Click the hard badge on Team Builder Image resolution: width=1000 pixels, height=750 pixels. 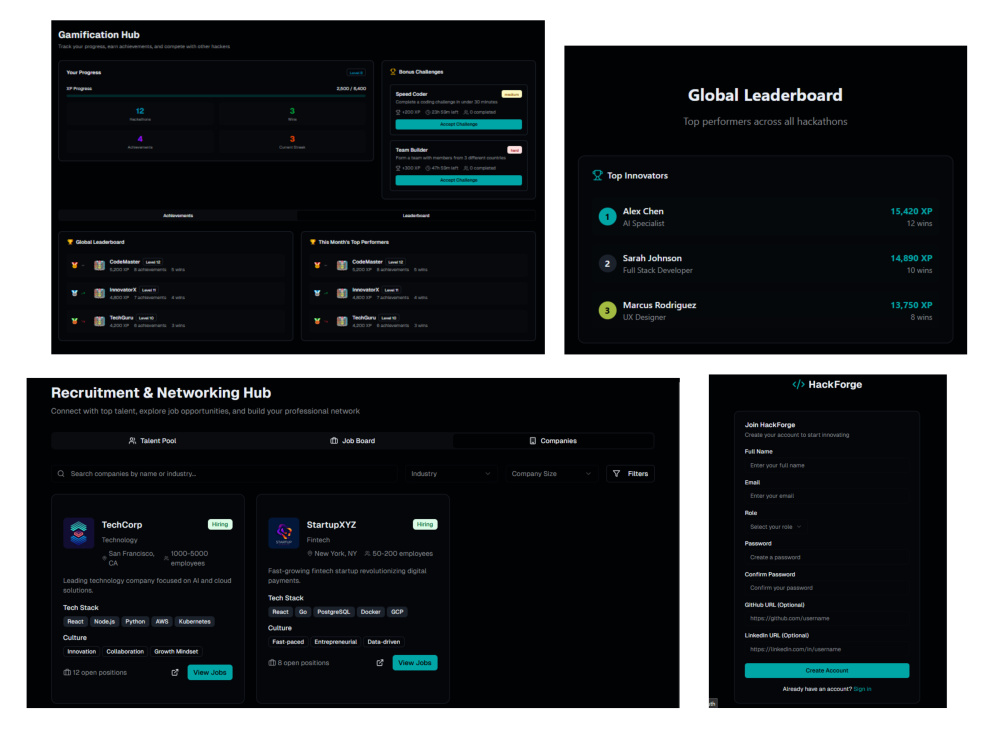pos(515,151)
